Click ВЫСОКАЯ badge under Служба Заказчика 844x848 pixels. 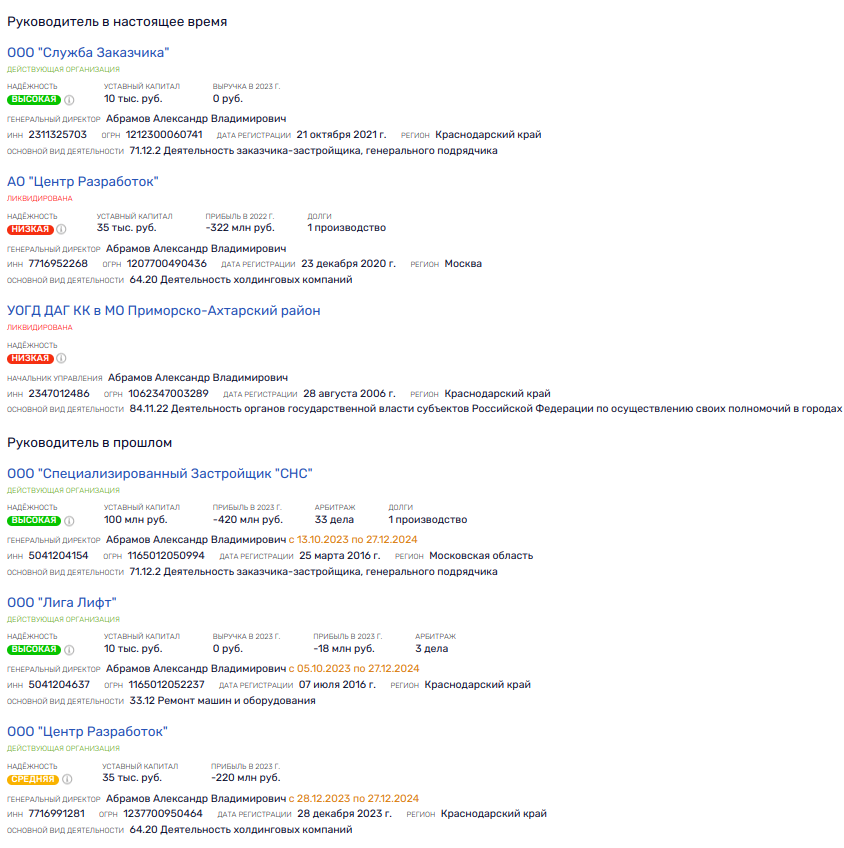coord(34,100)
